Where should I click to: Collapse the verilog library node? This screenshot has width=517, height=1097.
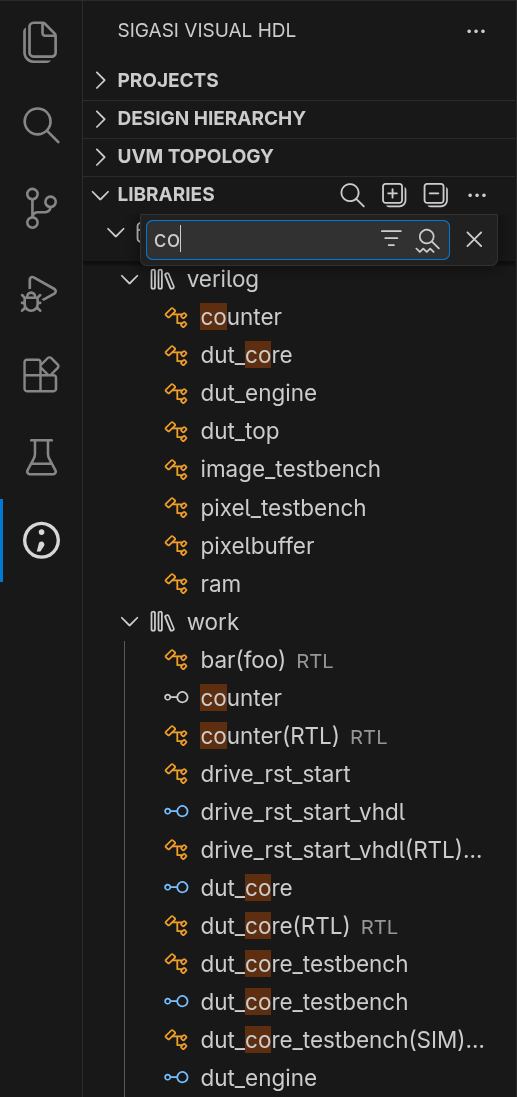[129, 280]
